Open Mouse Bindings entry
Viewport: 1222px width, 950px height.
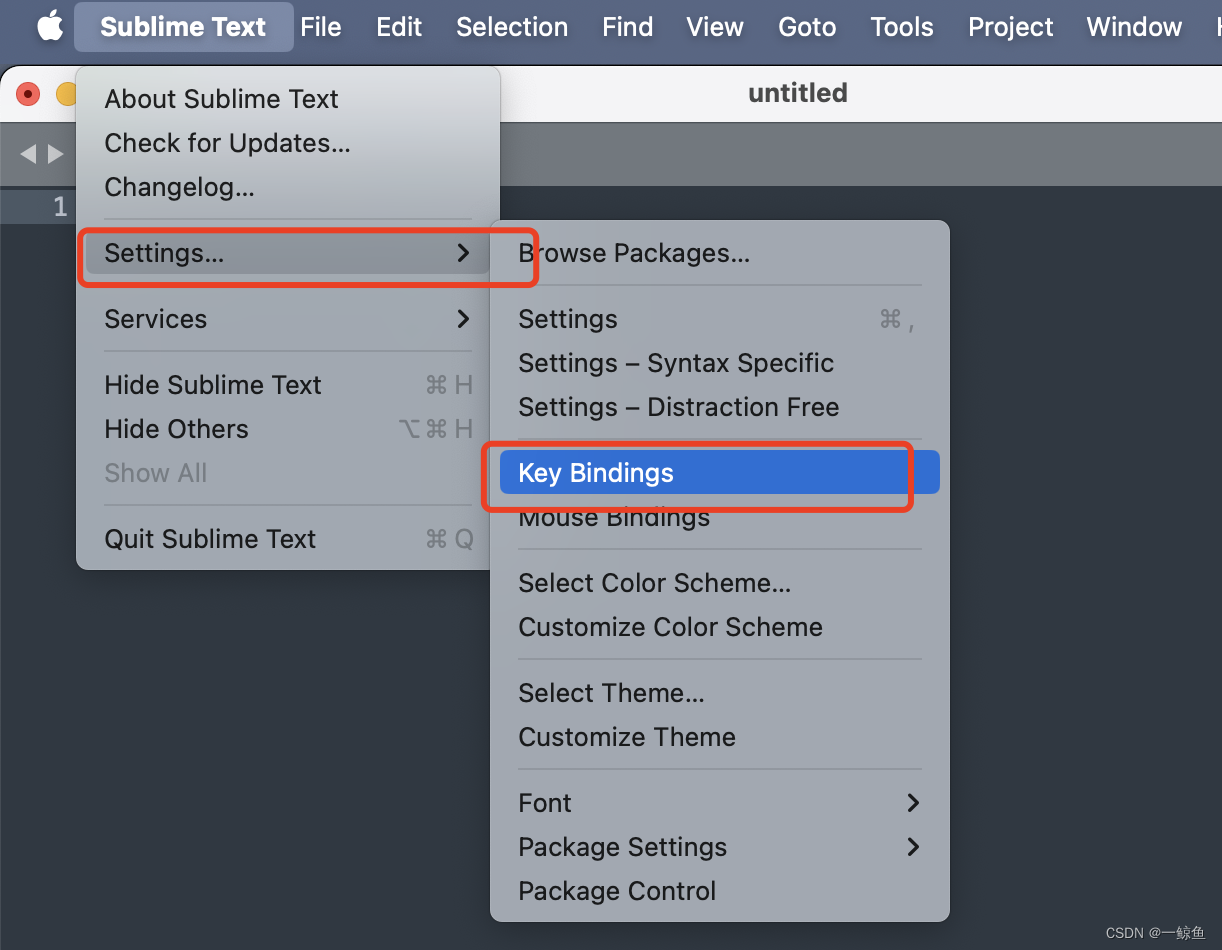click(719, 517)
